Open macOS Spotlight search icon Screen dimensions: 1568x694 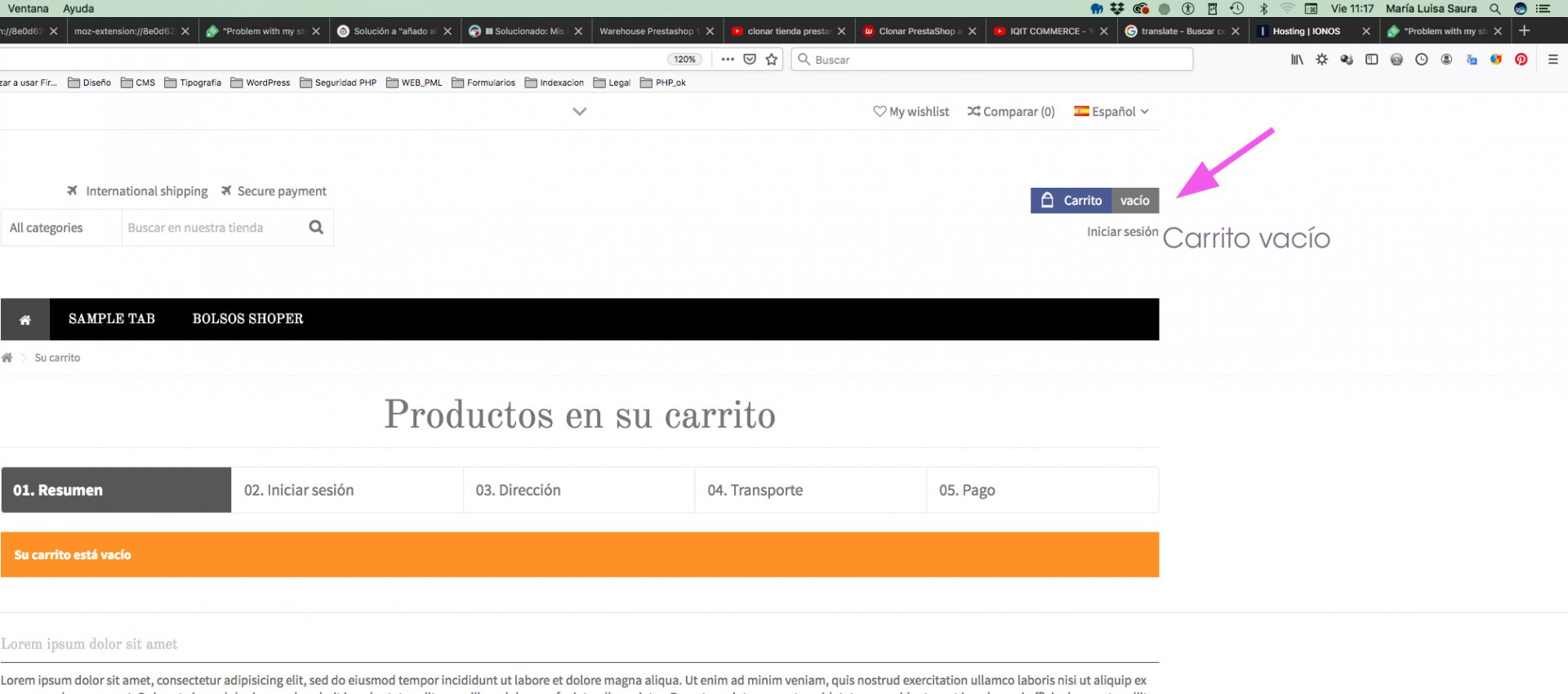(x=1494, y=8)
